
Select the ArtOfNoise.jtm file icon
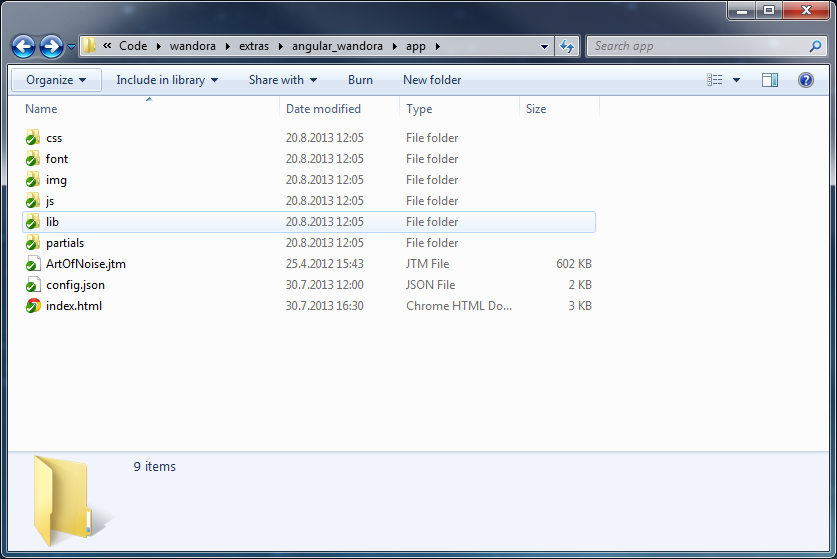click(33, 264)
